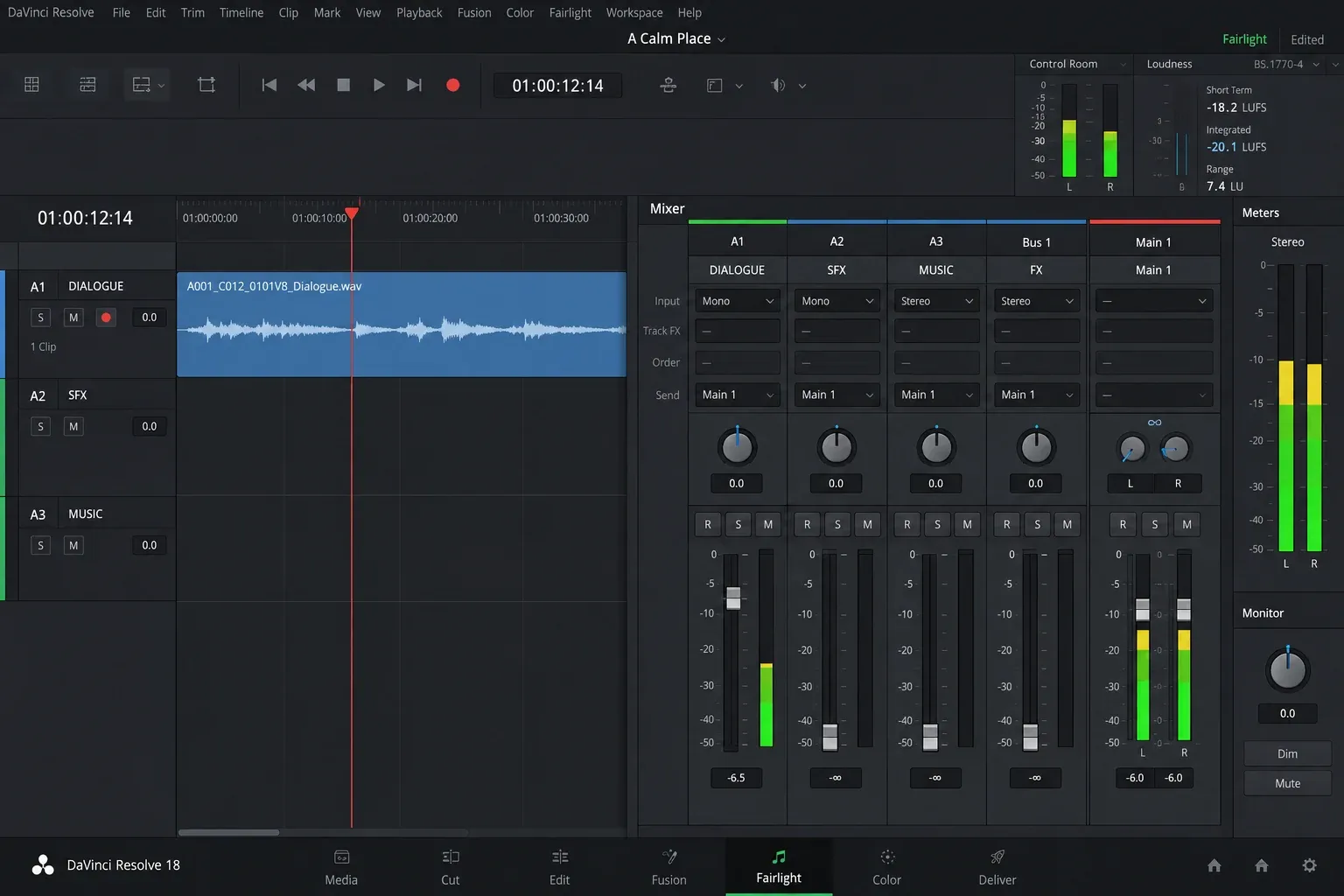Screen dimensions: 1344x896
Task: Click Main 1 pan L button
Action: click(x=1130, y=483)
